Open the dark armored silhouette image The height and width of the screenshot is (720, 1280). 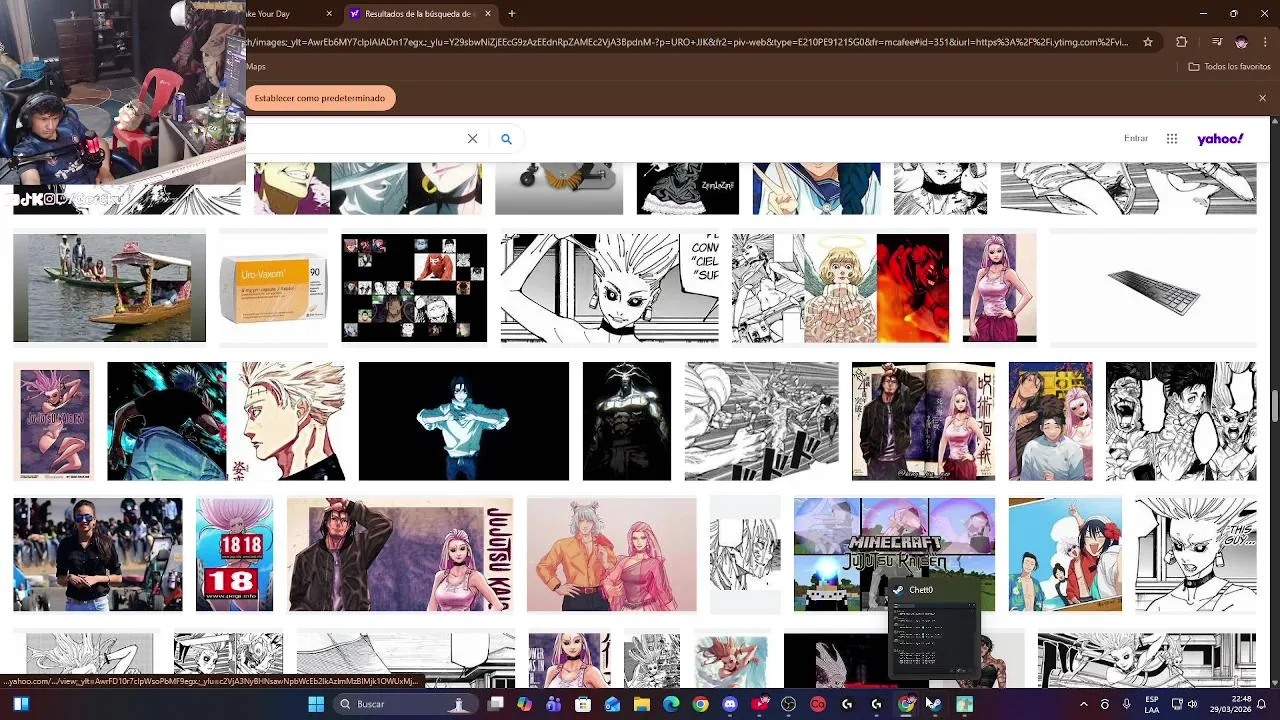click(627, 421)
